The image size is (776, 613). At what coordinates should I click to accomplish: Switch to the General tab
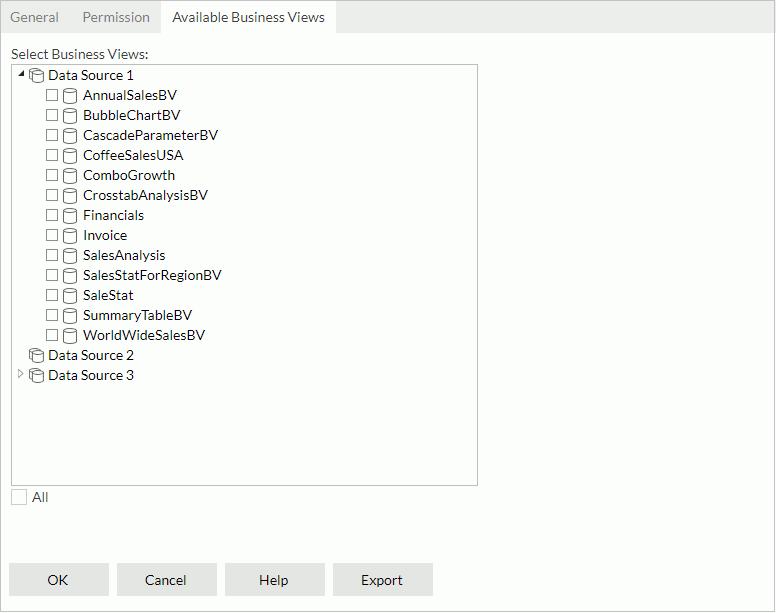tap(34, 17)
